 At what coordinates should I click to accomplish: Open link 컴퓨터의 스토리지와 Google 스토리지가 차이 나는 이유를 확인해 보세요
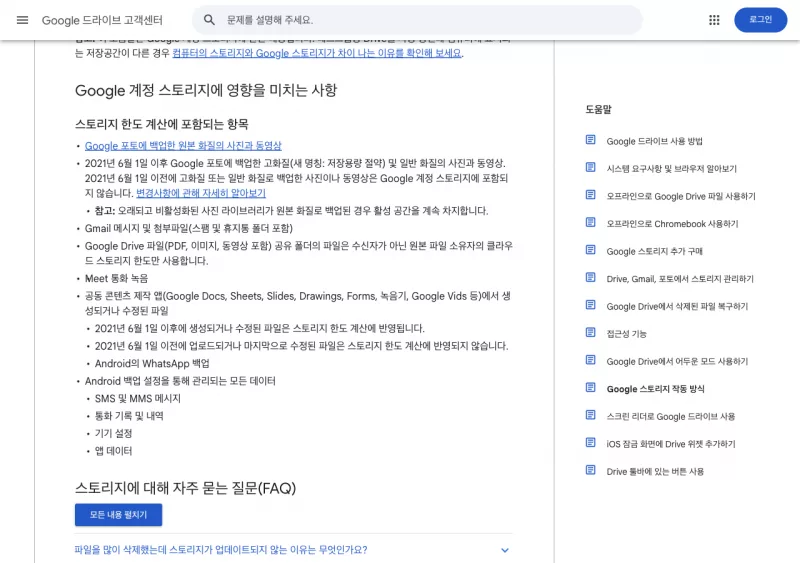(317, 53)
